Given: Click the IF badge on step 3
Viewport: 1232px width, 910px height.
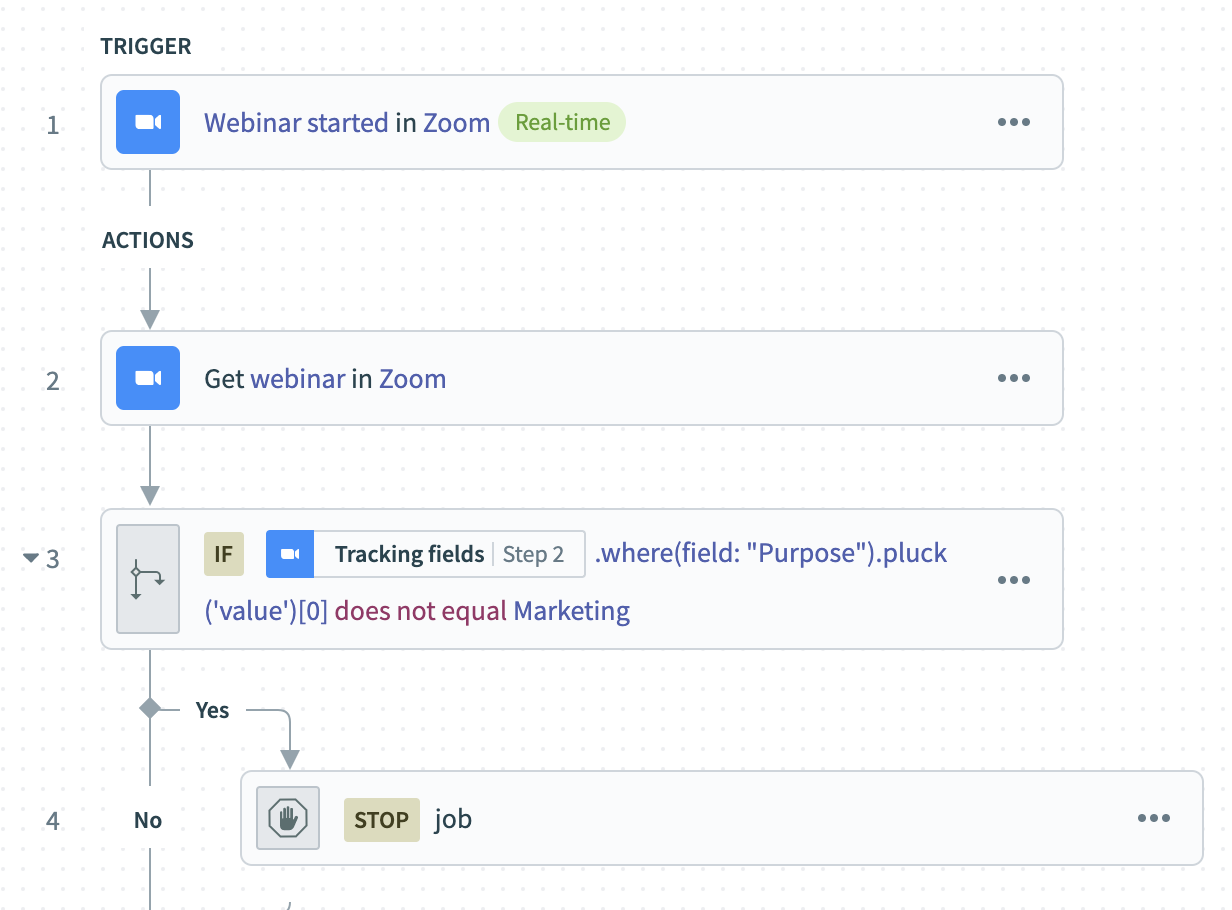Looking at the screenshot, I should pyautogui.click(x=224, y=553).
